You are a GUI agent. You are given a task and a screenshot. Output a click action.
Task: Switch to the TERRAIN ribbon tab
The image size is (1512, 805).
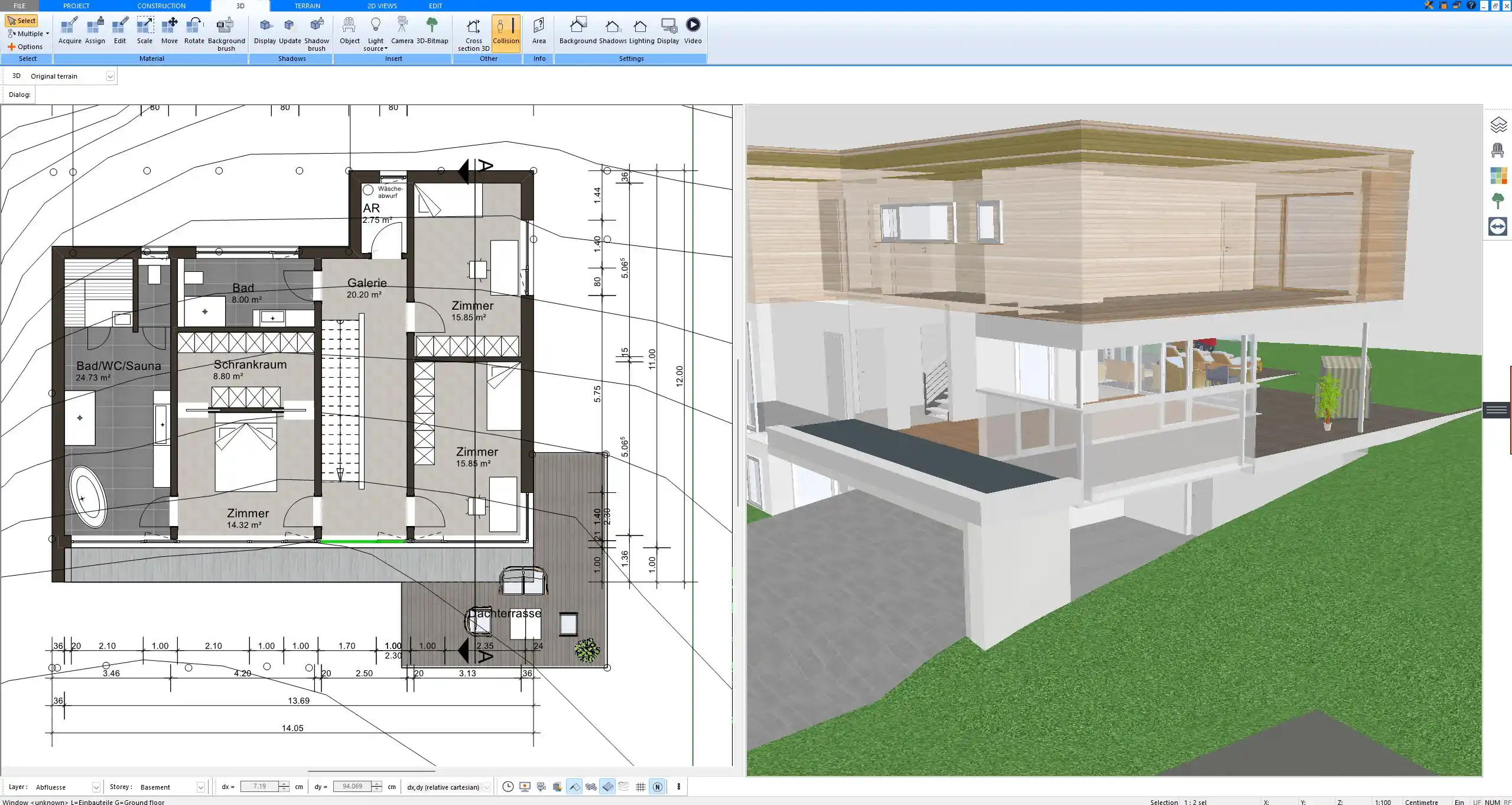pos(307,5)
